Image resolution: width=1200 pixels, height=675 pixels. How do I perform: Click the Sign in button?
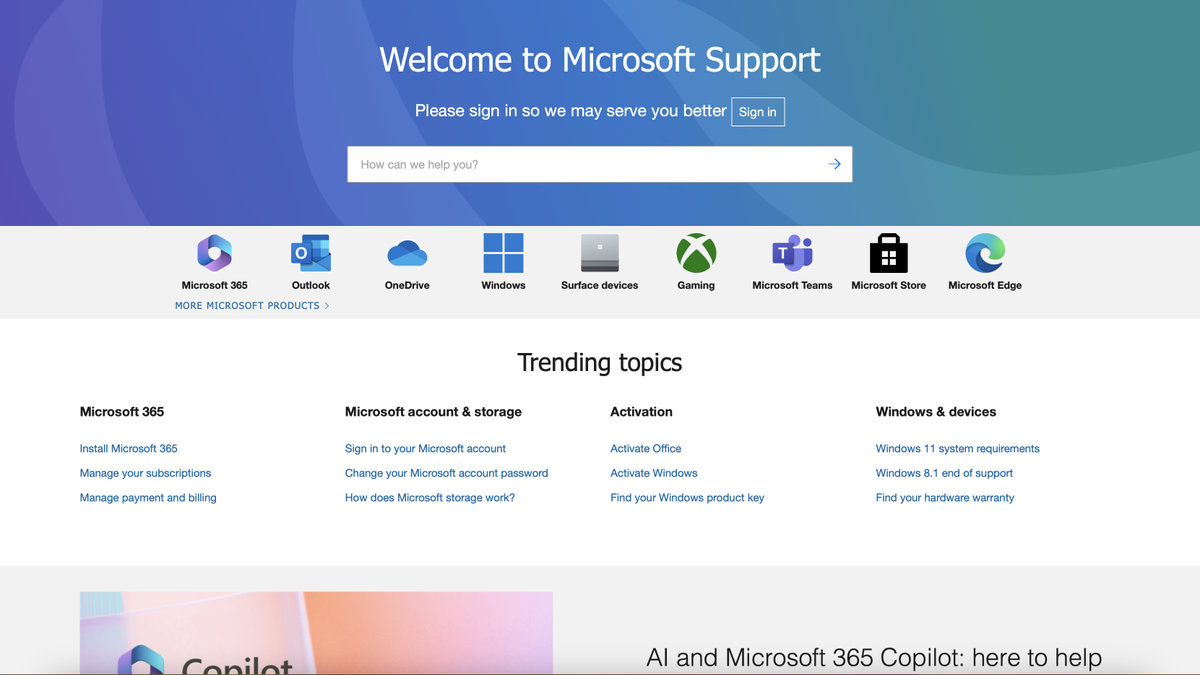pos(757,111)
